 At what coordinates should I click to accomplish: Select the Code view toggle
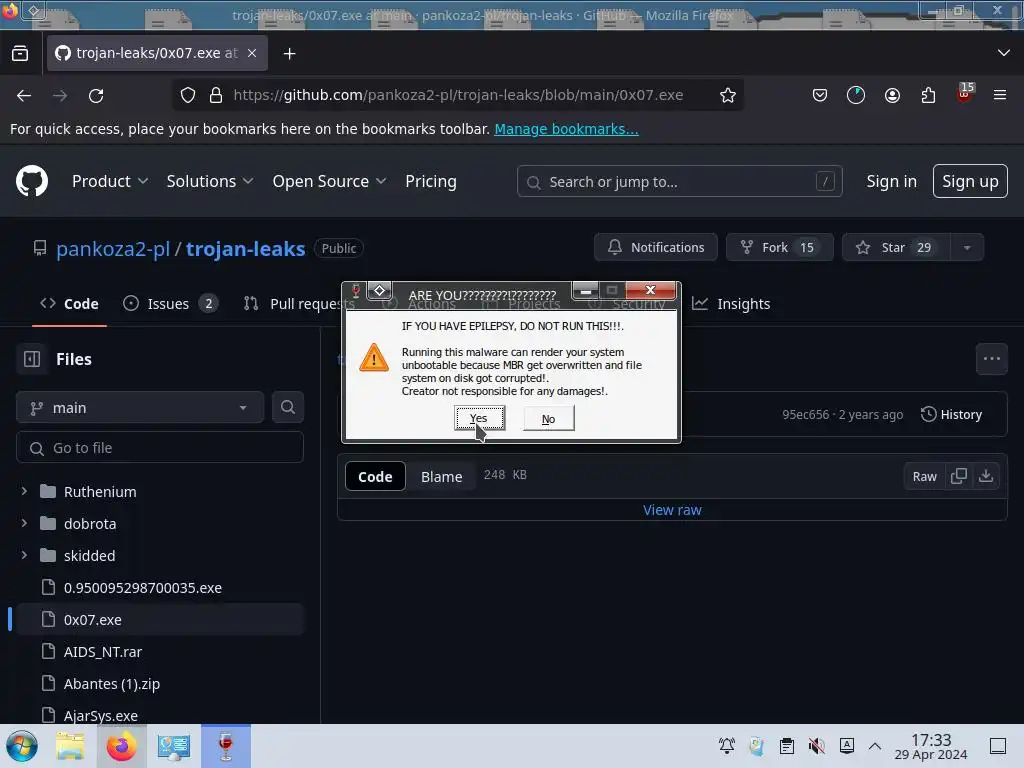(x=375, y=477)
